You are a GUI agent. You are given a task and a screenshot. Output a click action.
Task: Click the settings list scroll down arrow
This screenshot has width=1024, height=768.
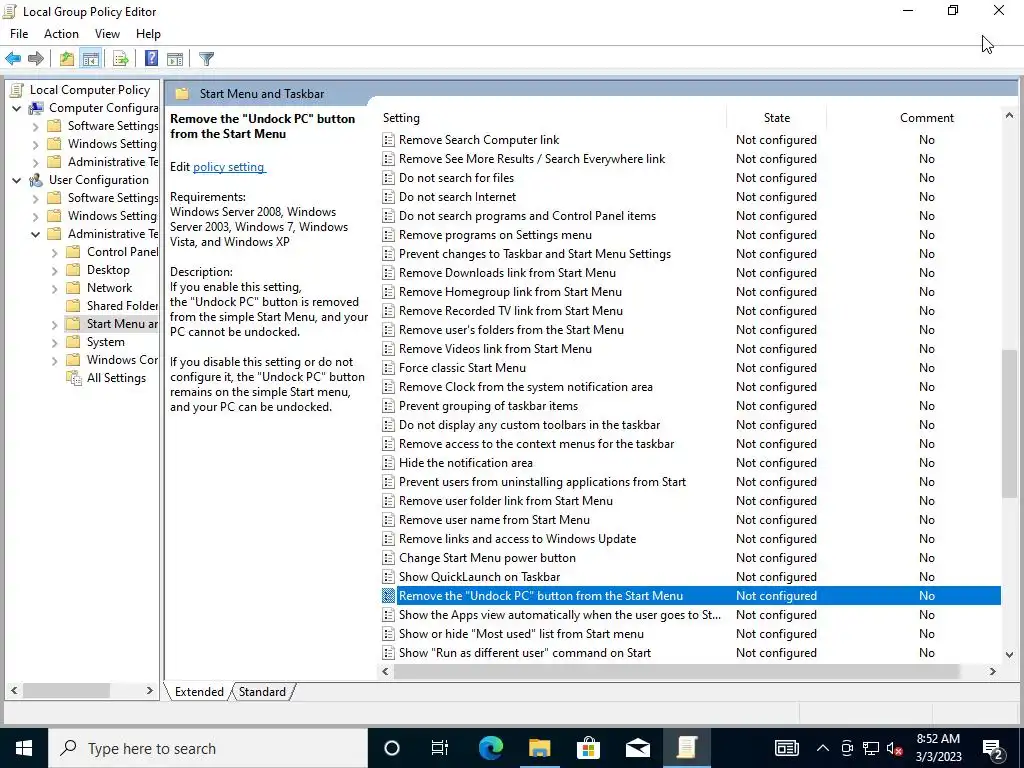pyautogui.click(x=1009, y=654)
